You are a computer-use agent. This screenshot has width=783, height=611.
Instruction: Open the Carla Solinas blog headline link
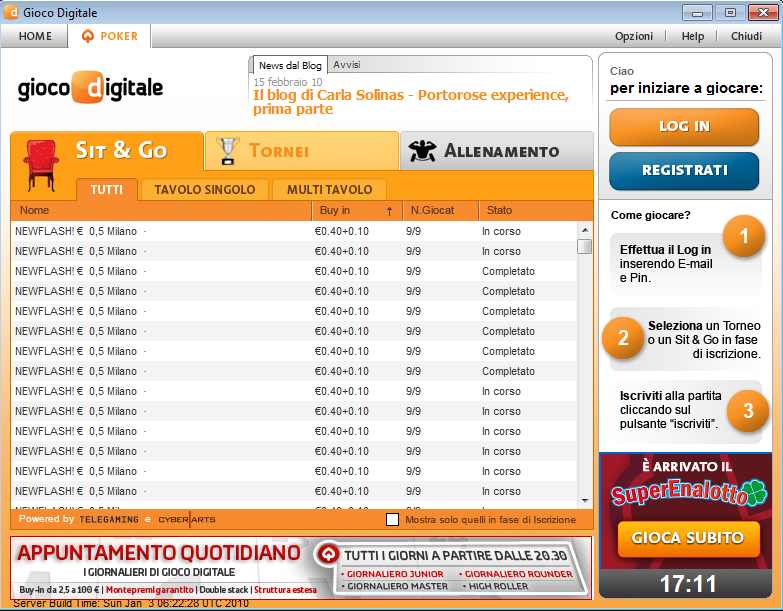pos(410,102)
